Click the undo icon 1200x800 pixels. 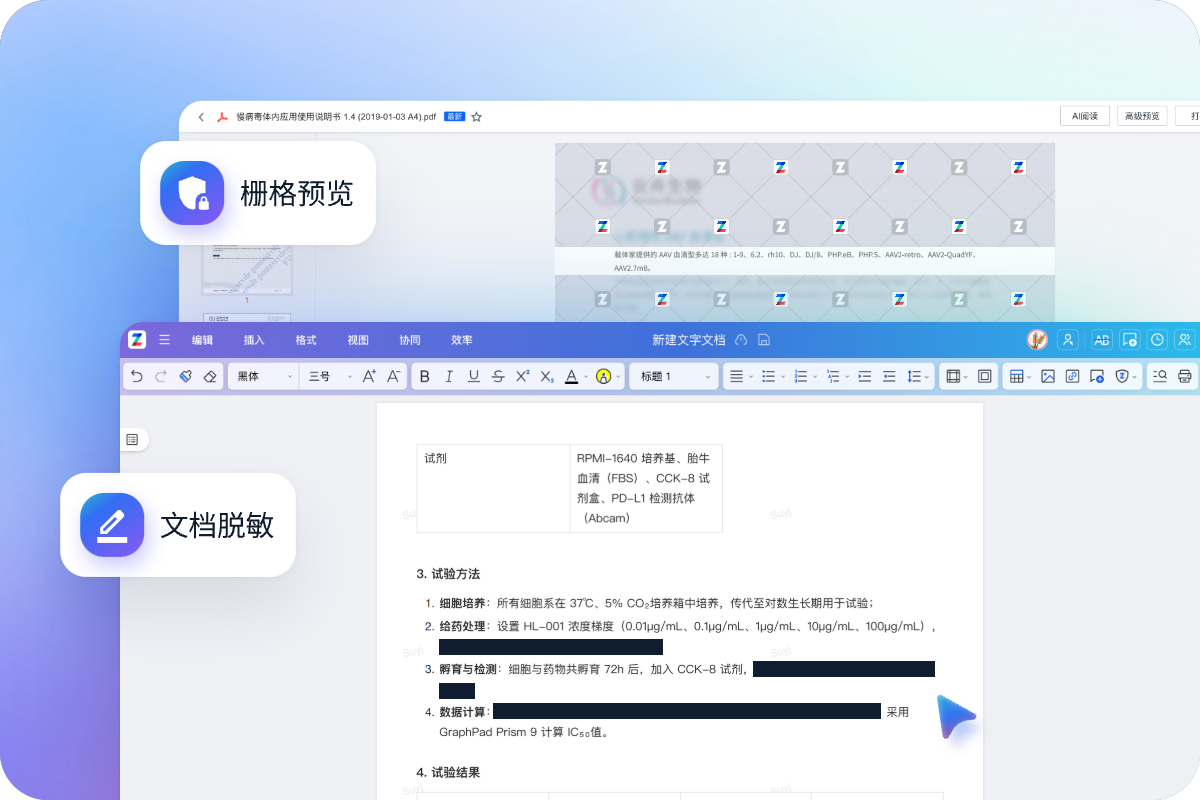pyautogui.click(x=138, y=376)
